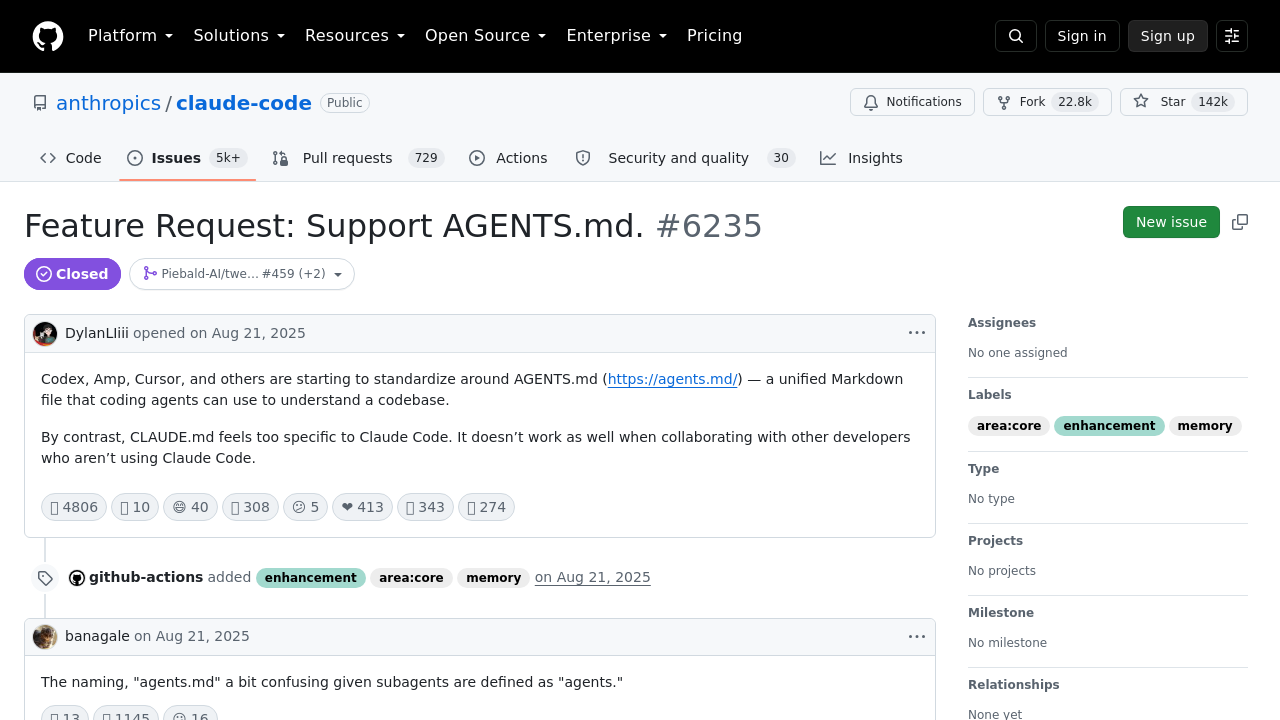Click the area:core label in the timeline event
This screenshot has height=720, width=1280.
[411, 578]
